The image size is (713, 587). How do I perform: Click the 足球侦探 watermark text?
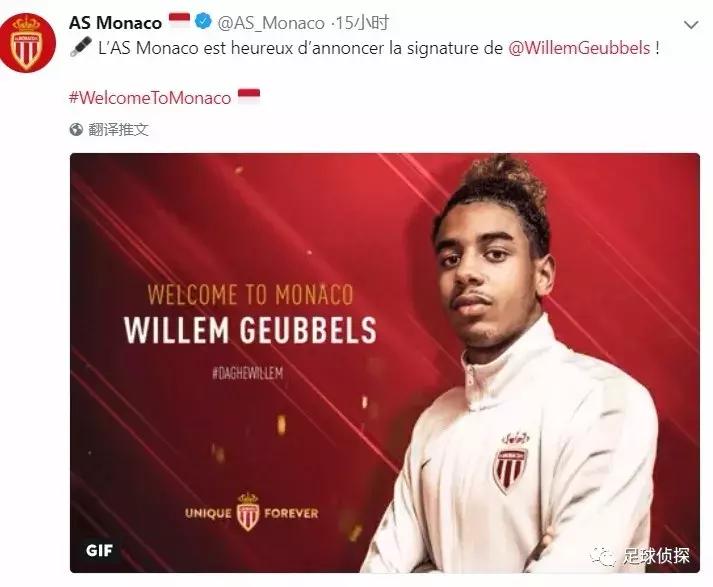click(656, 556)
